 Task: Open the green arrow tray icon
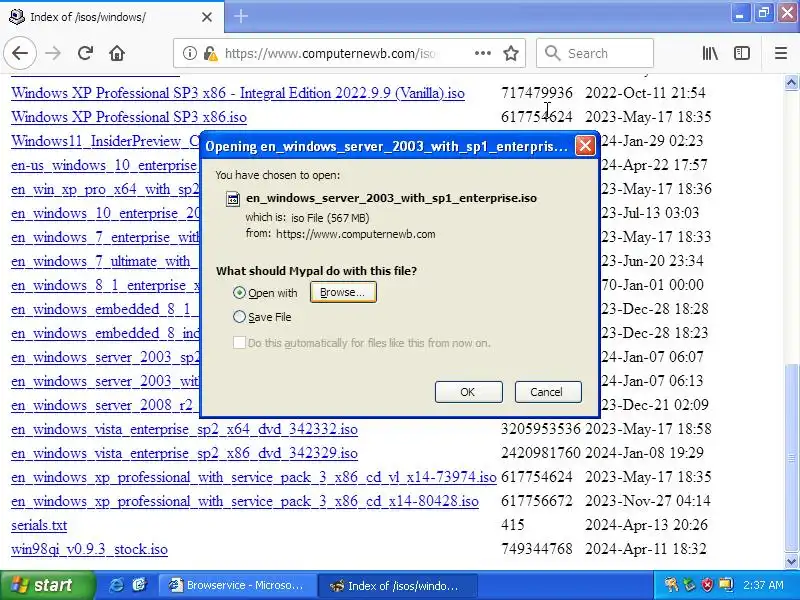[x=690, y=585]
